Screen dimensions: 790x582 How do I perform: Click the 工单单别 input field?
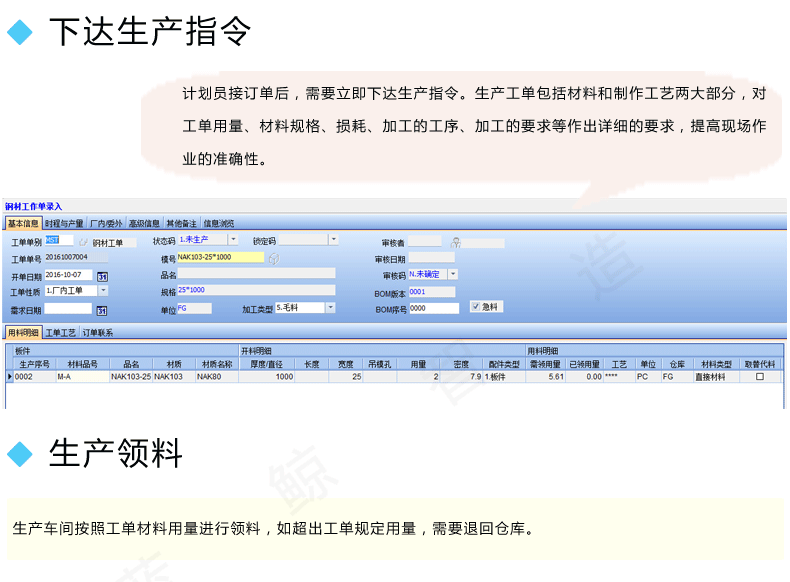click(59, 240)
